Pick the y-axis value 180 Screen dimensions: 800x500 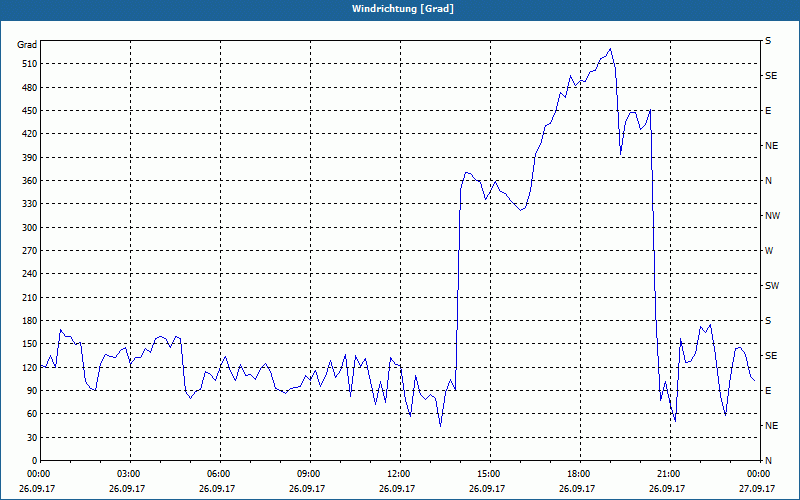coord(30,320)
